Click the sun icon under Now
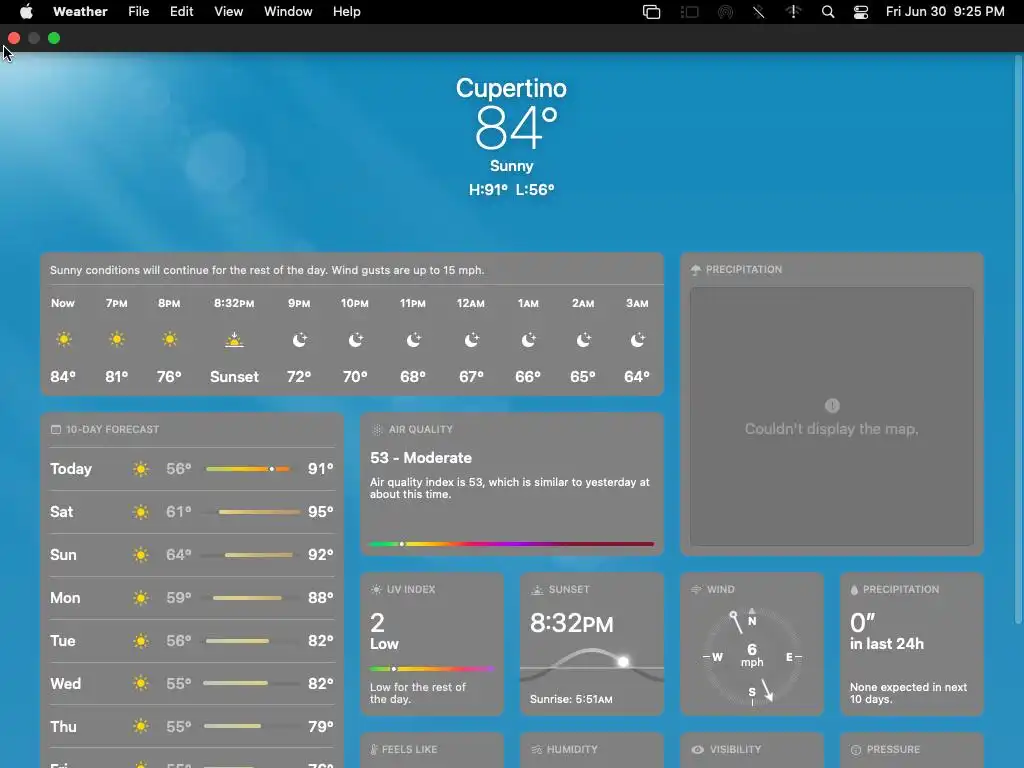 63,339
